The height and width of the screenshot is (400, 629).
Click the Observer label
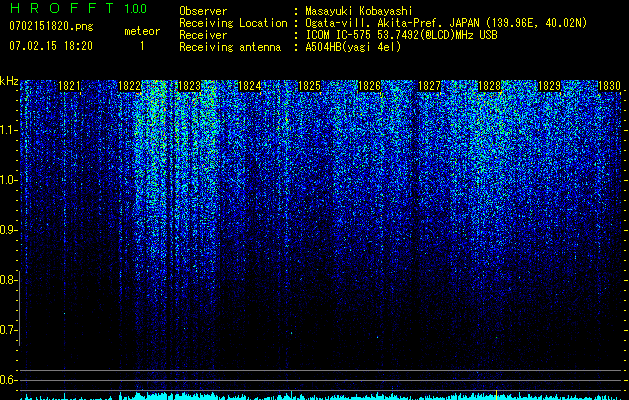203,11
